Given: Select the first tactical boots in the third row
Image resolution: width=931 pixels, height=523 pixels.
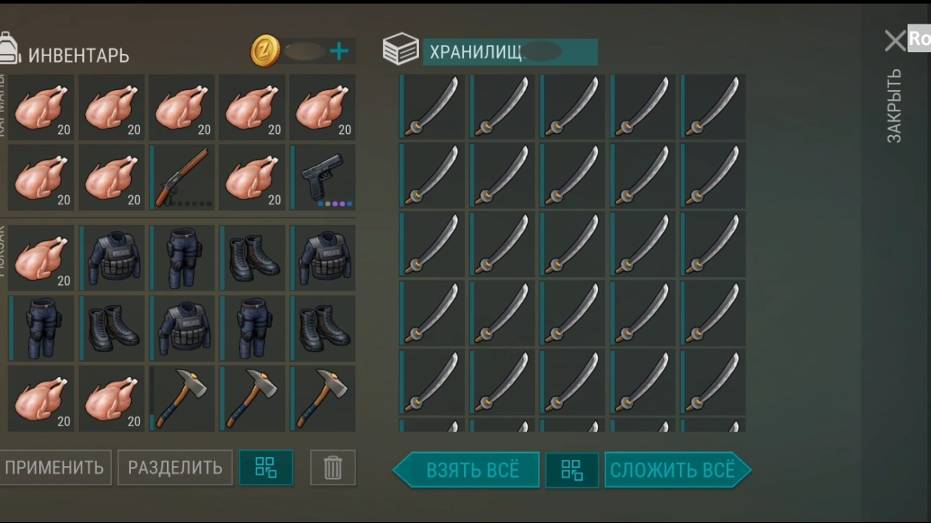Looking at the screenshot, I should [252, 258].
